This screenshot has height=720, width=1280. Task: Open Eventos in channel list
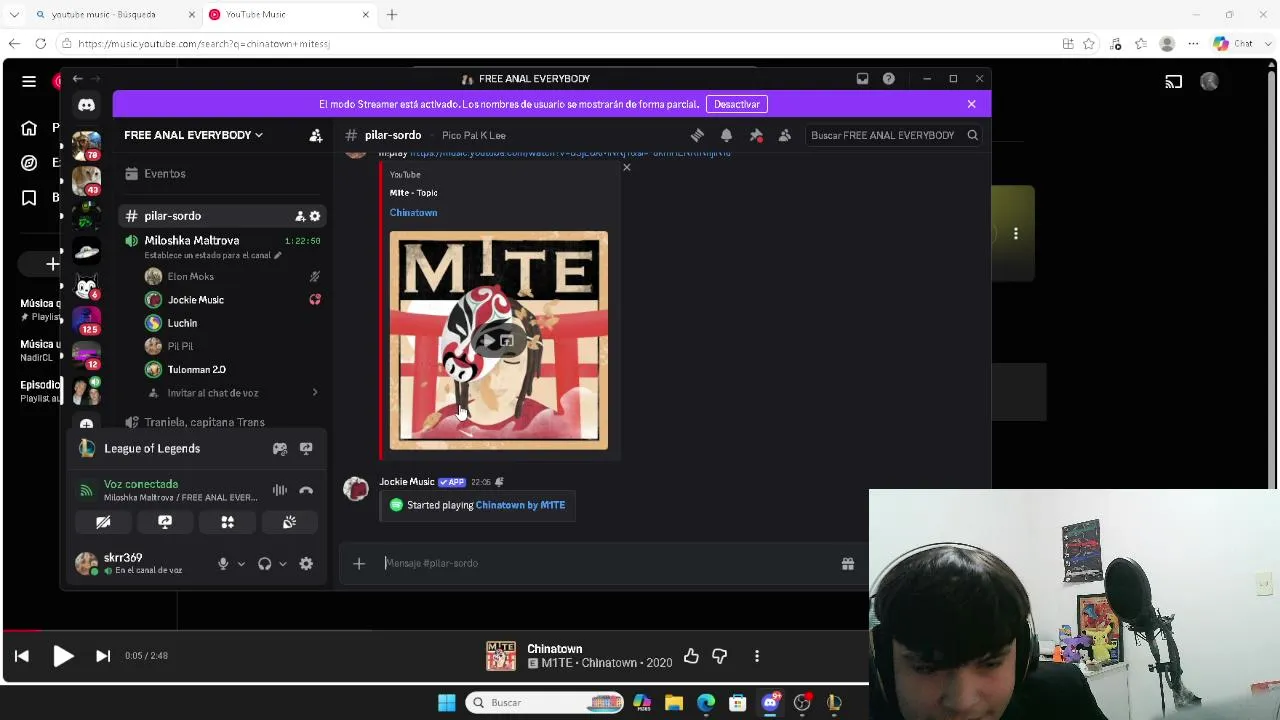coord(222,174)
